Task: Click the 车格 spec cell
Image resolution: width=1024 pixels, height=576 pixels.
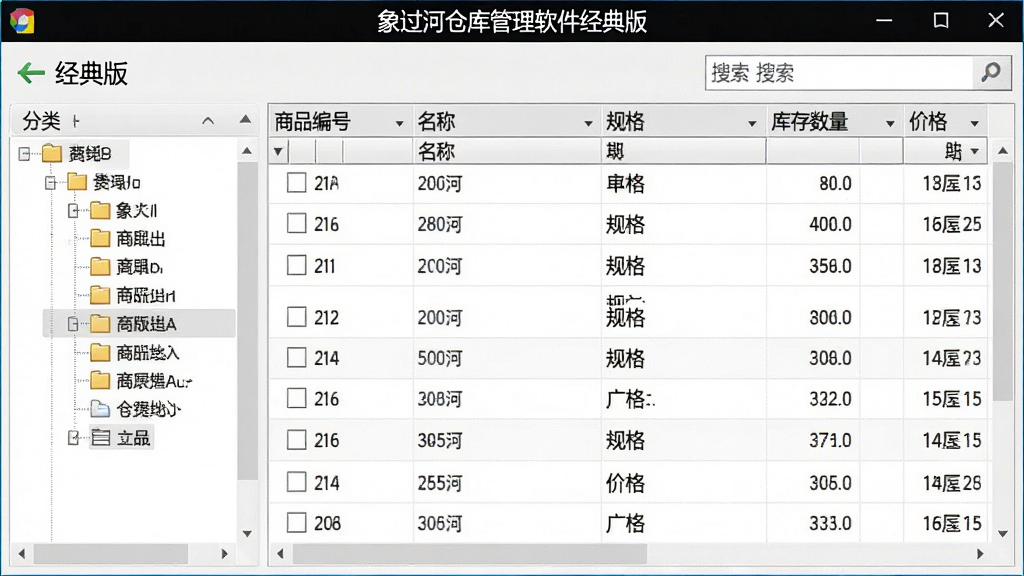Action: 625,184
